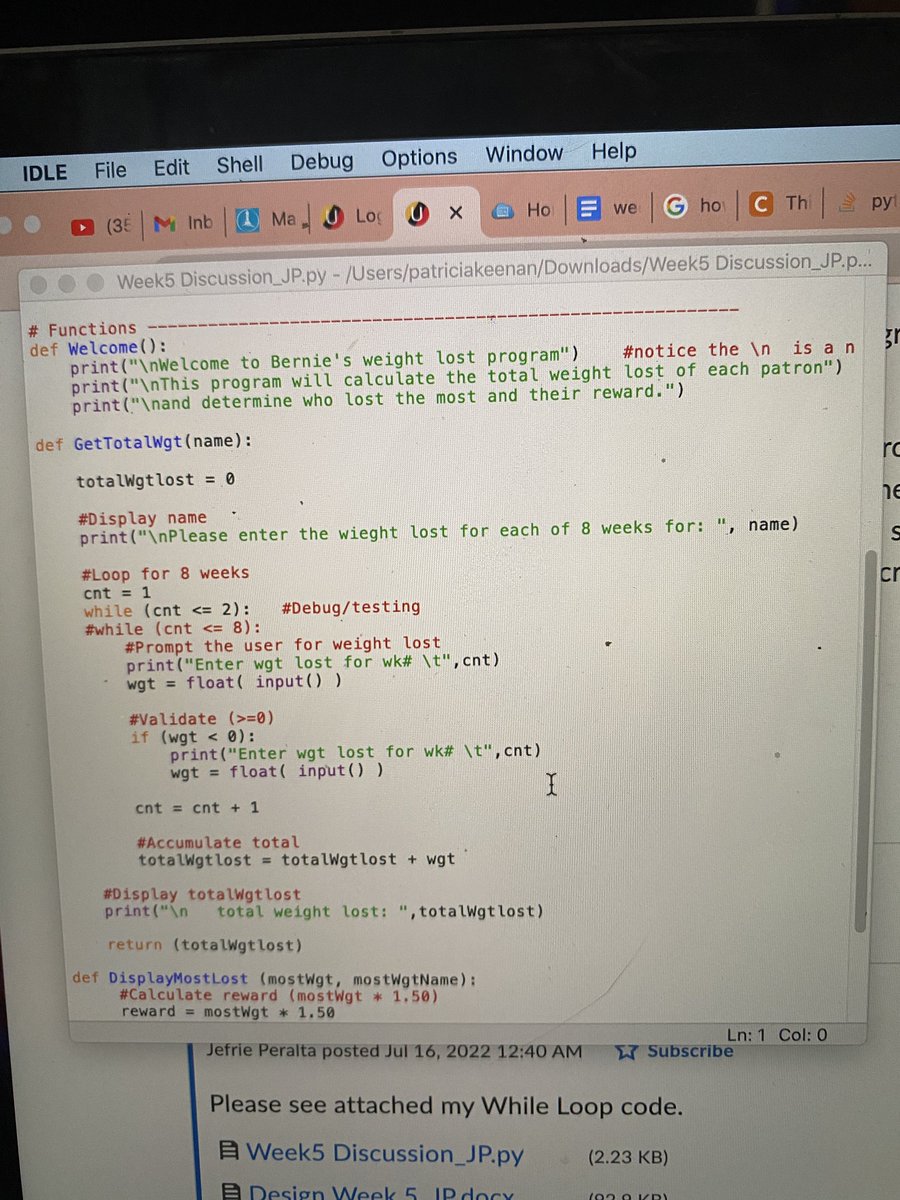Switch to the Chegg 'Th' tab

coord(779,204)
